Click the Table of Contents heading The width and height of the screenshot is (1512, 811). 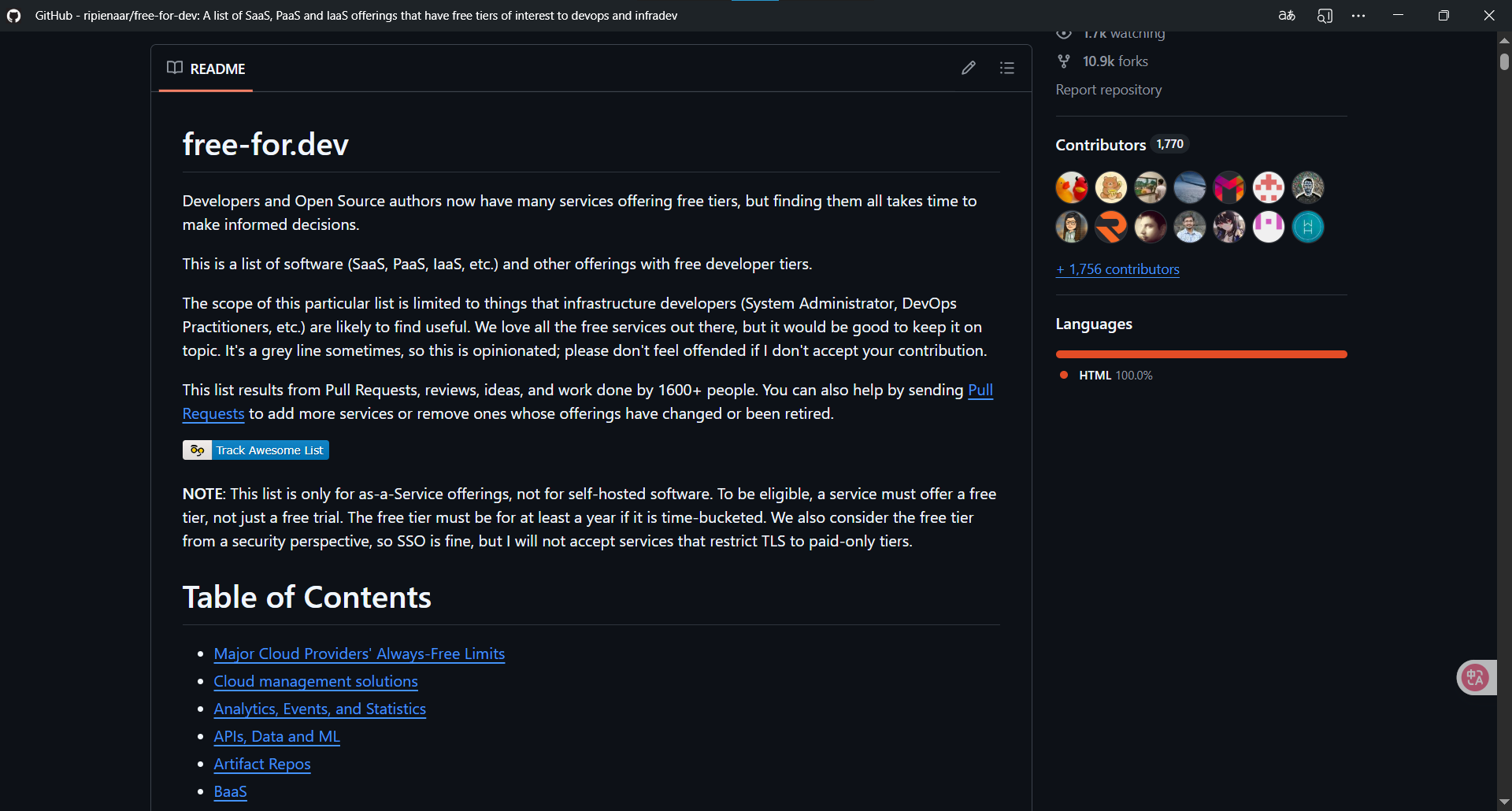coord(307,597)
